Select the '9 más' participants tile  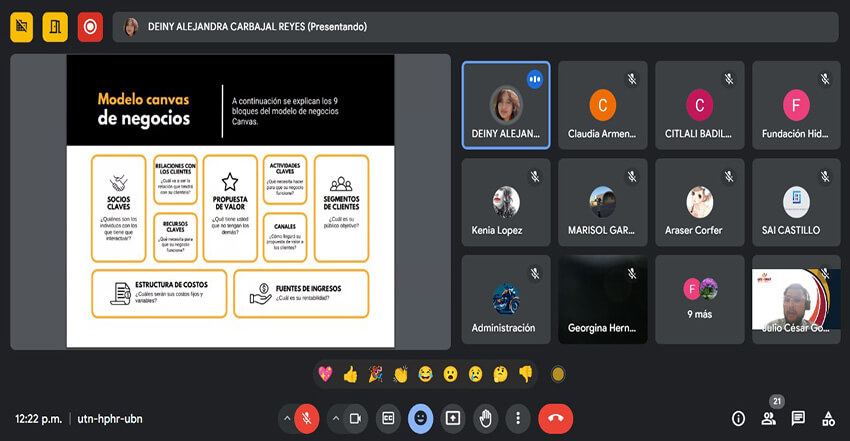700,300
